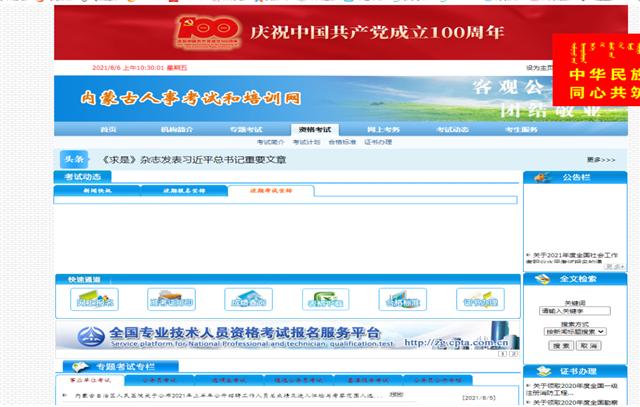This screenshot has width=640, height=407.
Task: Click the second quick-channel icon
Action: [169, 299]
